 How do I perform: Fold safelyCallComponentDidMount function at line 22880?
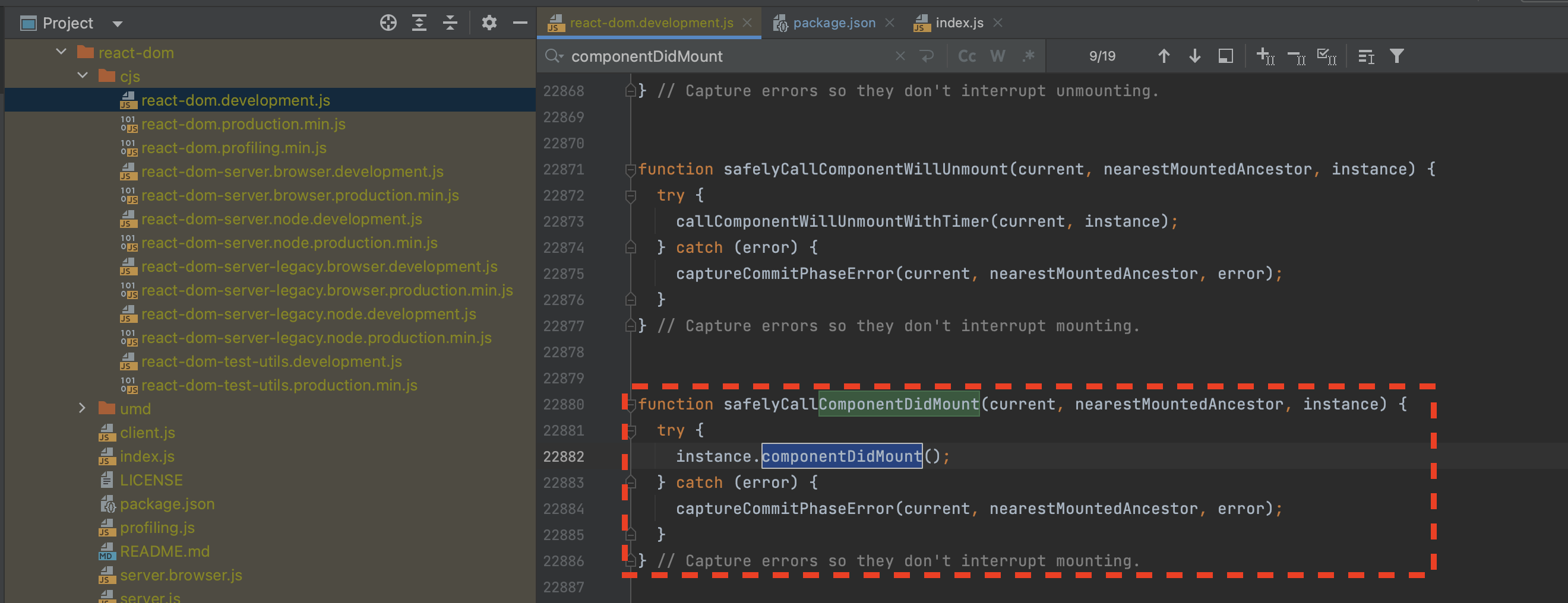click(x=631, y=404)
